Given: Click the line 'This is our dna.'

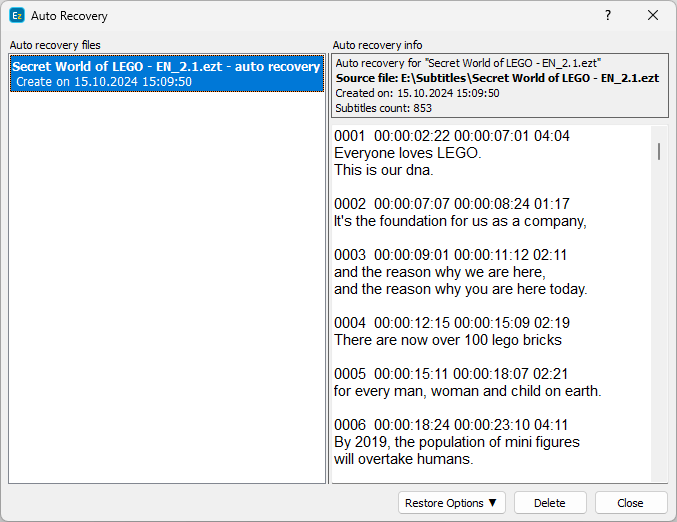Looking at the screenshot, I should point(383,170).
